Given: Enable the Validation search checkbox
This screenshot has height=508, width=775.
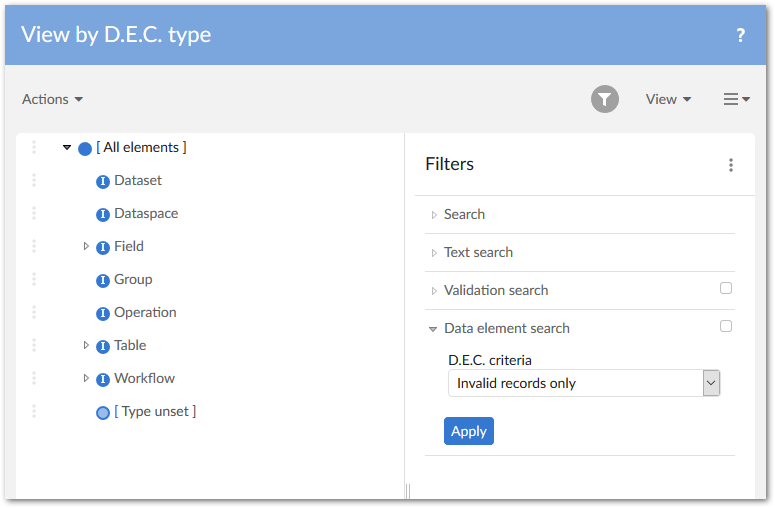Looking at the screenshot, I should coord(726,288).
